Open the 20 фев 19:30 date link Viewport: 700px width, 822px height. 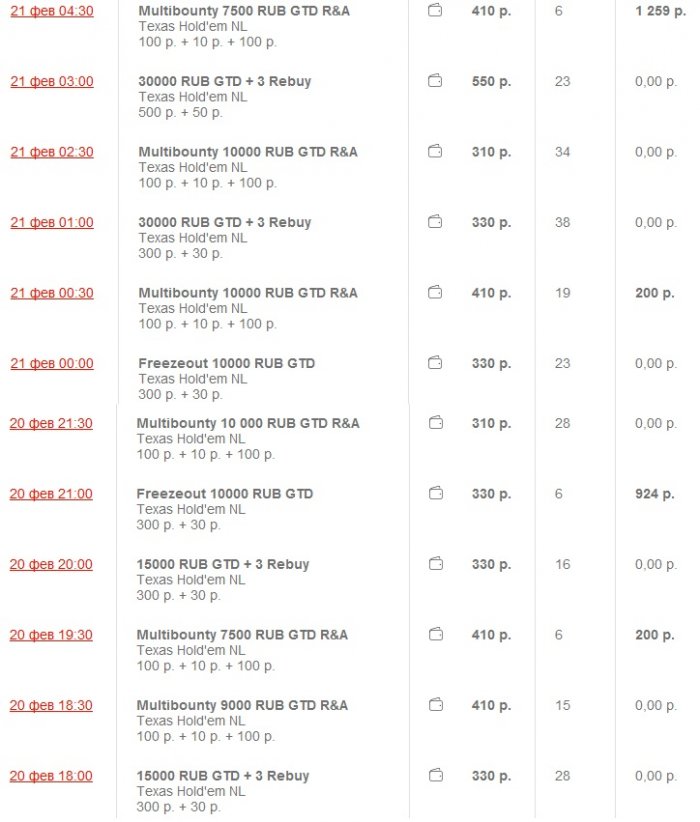click(51, 635)
